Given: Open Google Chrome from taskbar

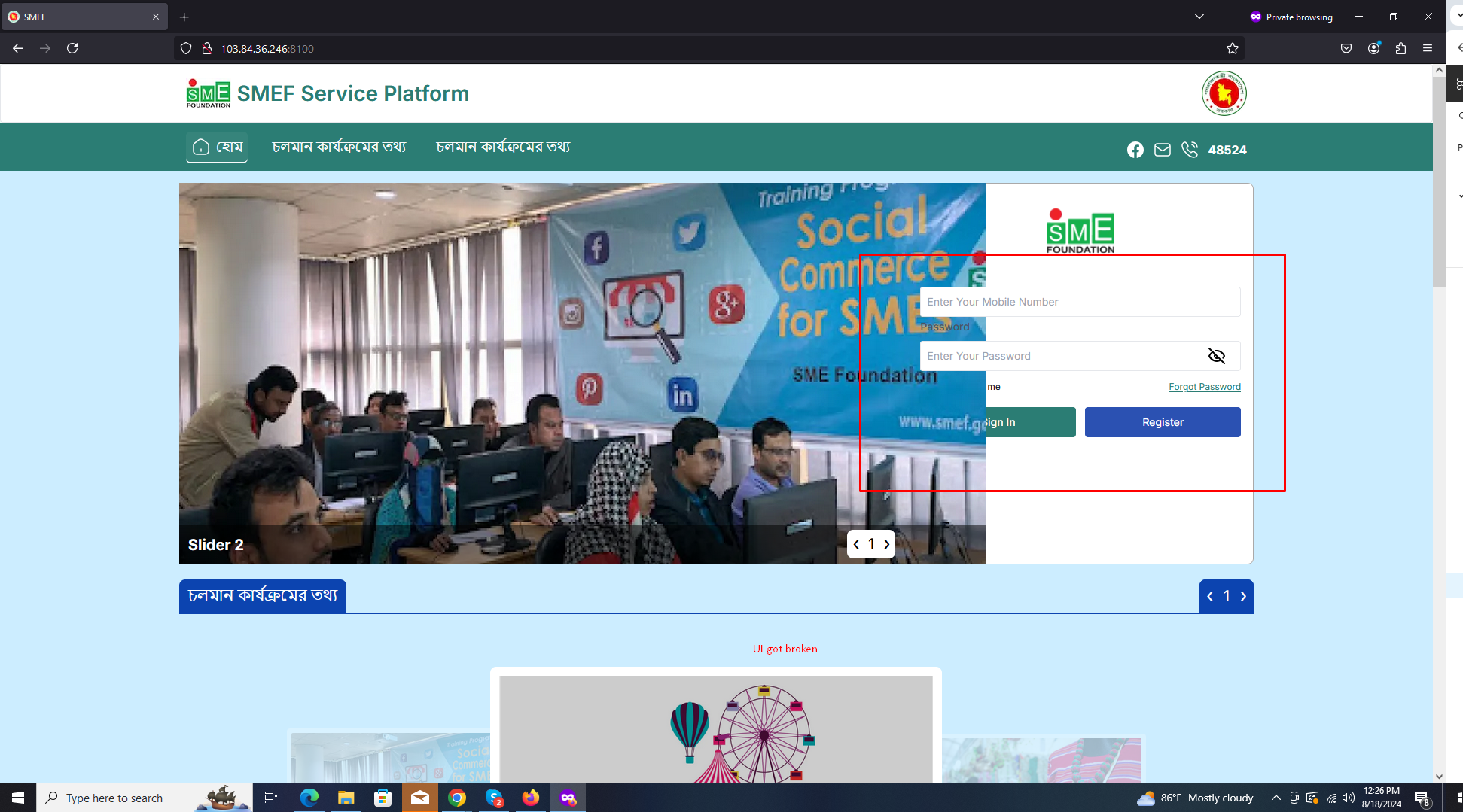Looking at the screenshot, I should coord(456,798).
